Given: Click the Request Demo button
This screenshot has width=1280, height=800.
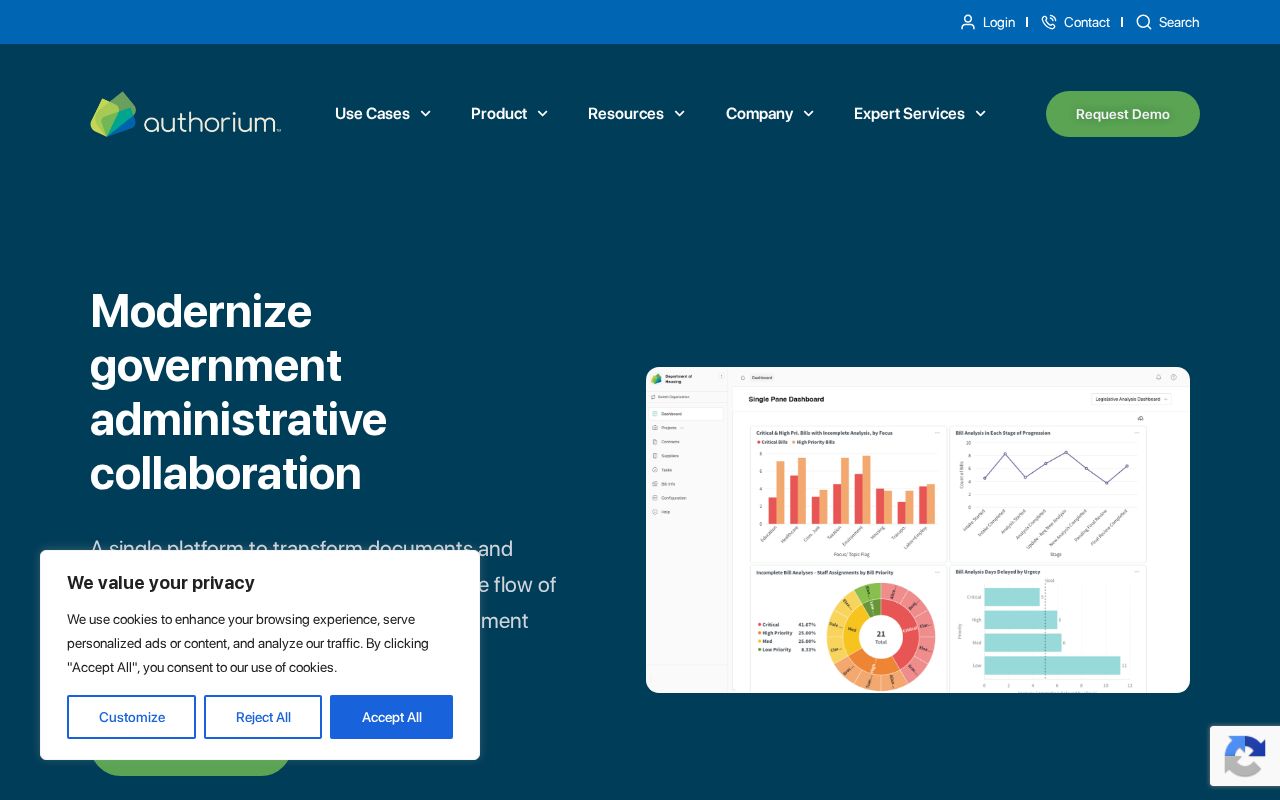Looking at the screenshot, I should pos(1123,114).
